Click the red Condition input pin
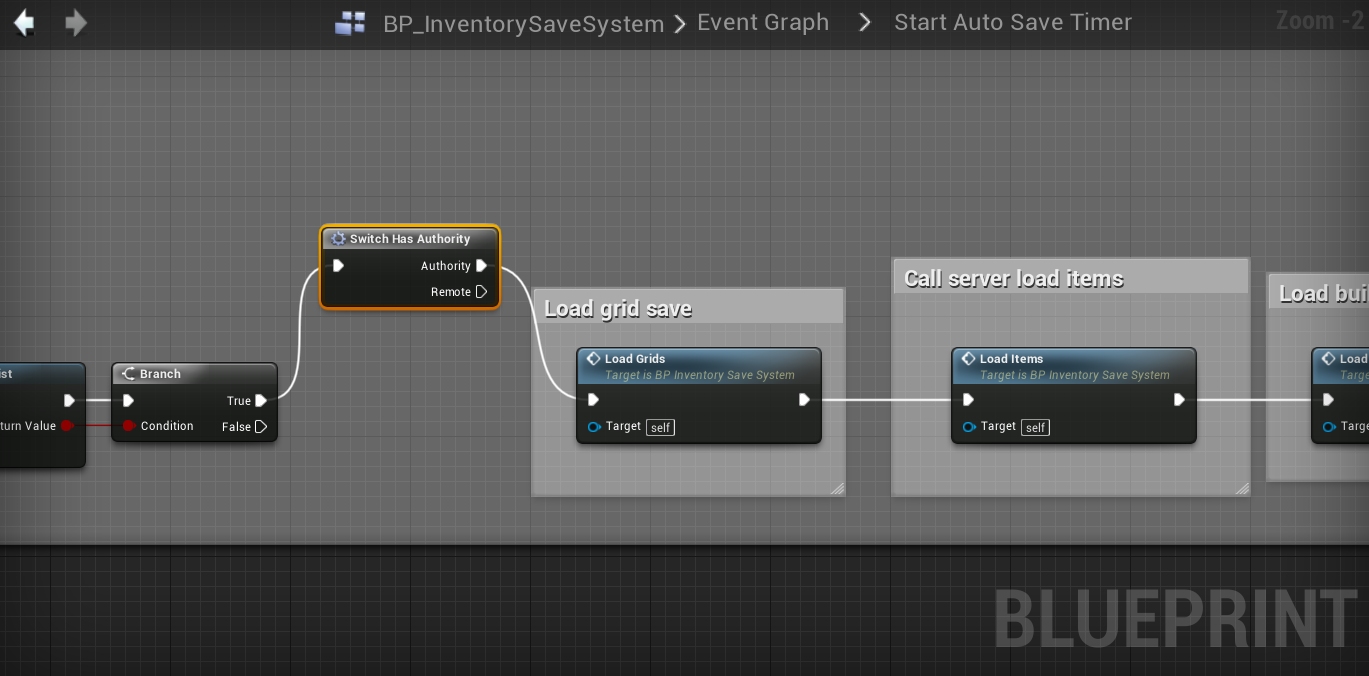The width and height of the screenshot is (1369, 676). click(129, 426)
